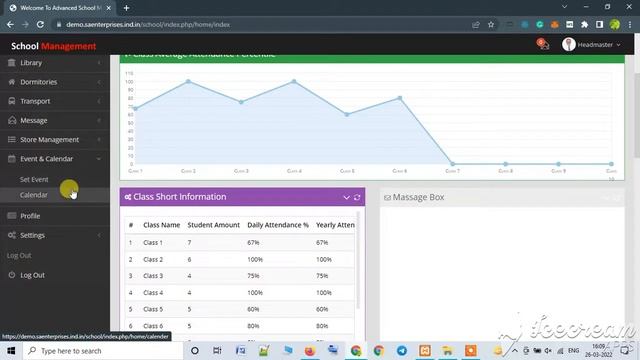This screenshot has height=360, width=640.
Task: Select the 'Class 1' cell in table
Action: point(153,242)
